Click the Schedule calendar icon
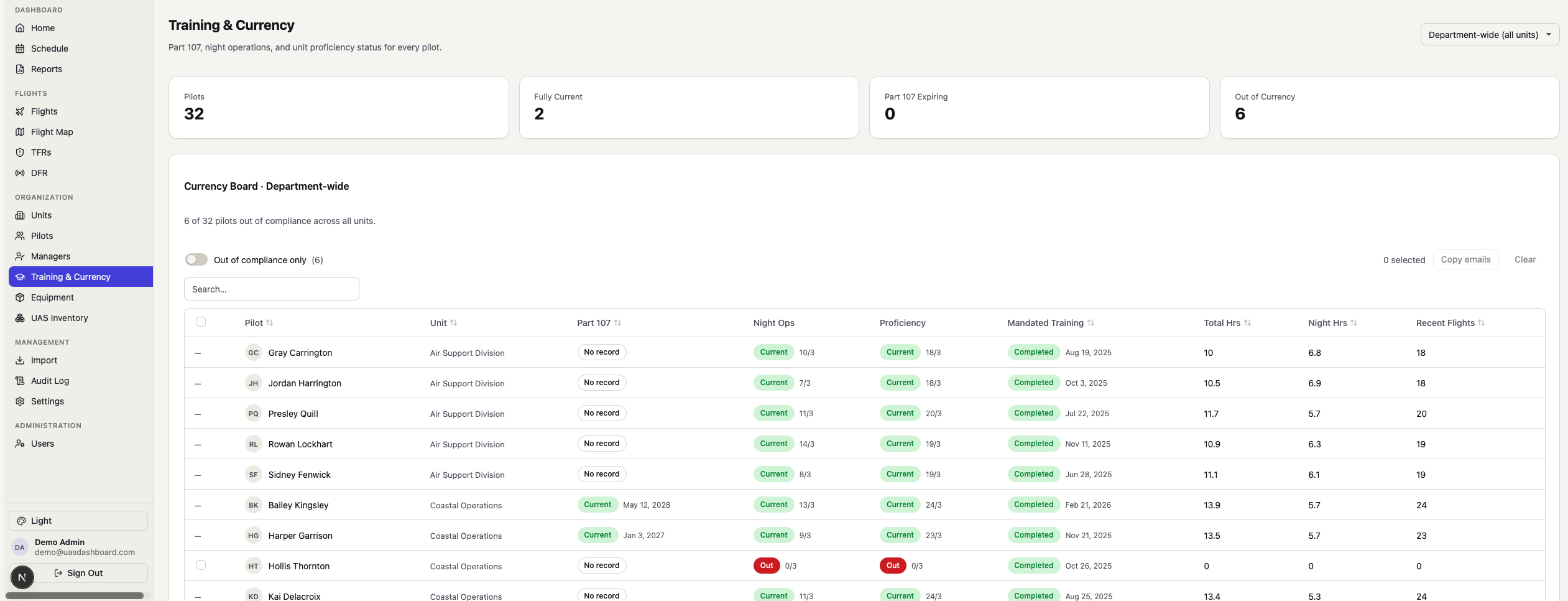 (x=20, y=49)
